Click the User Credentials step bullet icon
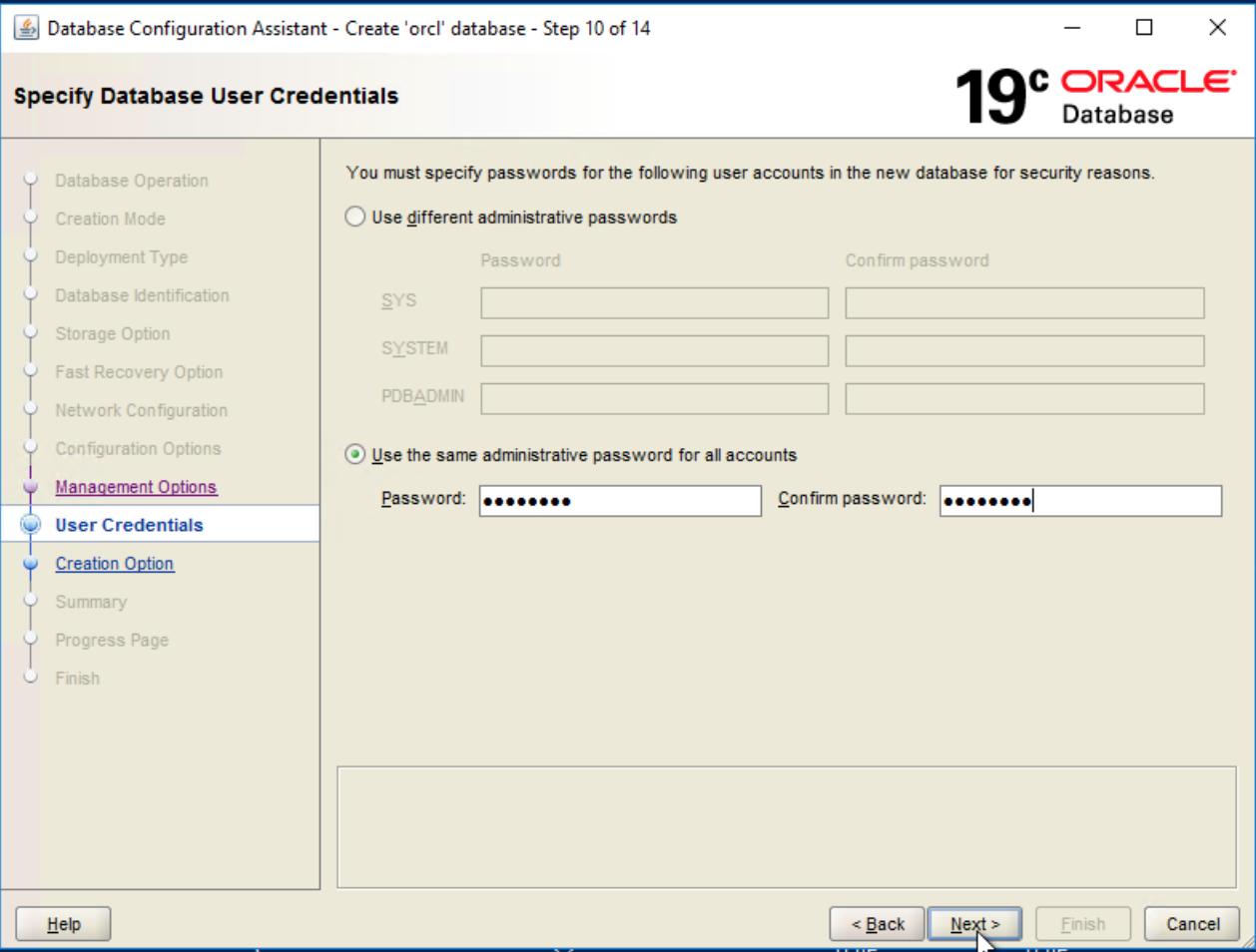Image resolution: width=1256 pixels, height=952 pixels. click(x=30, y=525)
